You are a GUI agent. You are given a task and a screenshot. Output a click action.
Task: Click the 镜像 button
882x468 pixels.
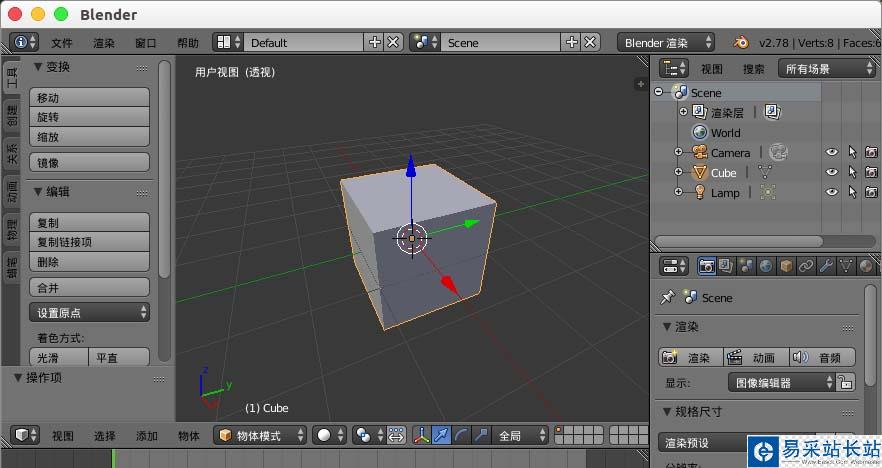pos(89,163)
